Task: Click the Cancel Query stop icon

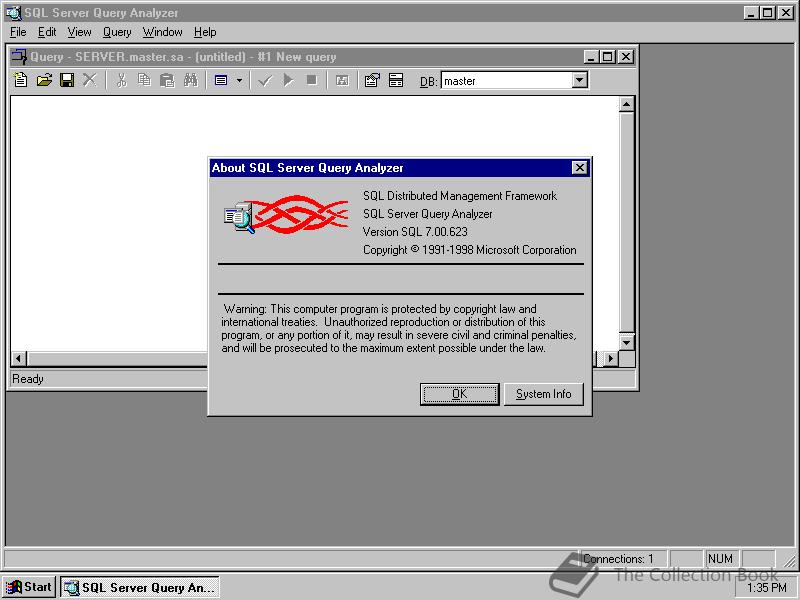Action: (x=311, y=80)
